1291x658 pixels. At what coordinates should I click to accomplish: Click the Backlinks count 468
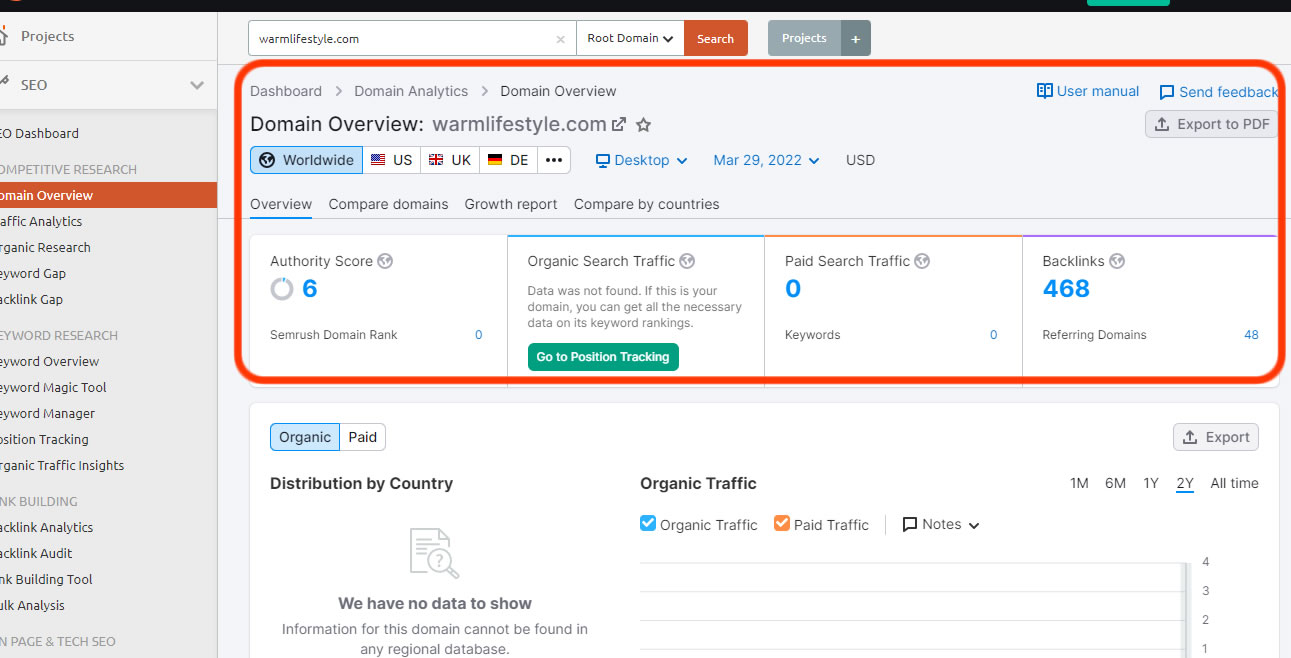click(x=1066, y=288)
